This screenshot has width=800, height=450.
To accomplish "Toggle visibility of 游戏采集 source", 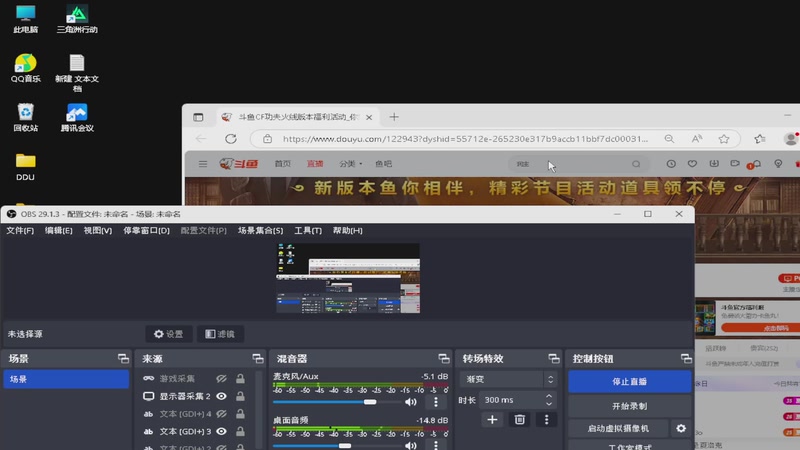I will 221,379.
